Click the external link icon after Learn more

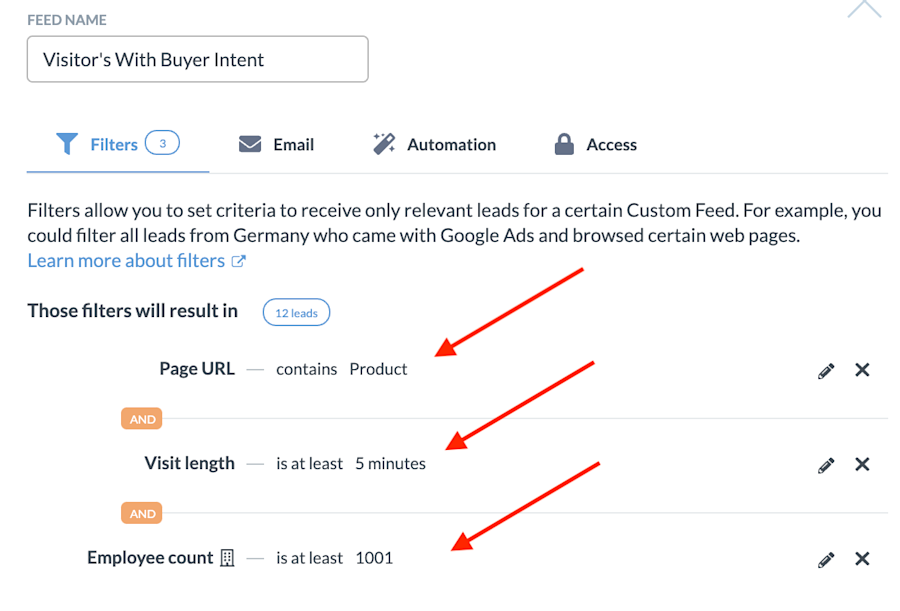pyautogui.click(x=237, y=260)
